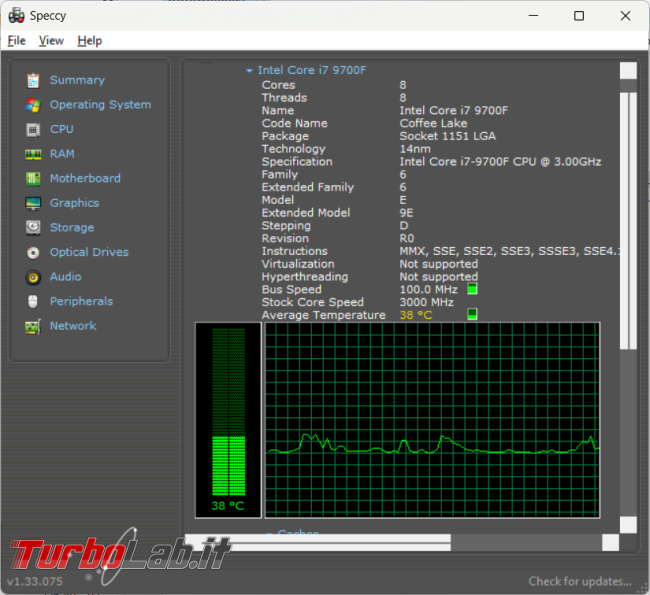Show the Motherboard details
Image resolution: width=650 pixels, height=595 pixels.
(85, 178)
